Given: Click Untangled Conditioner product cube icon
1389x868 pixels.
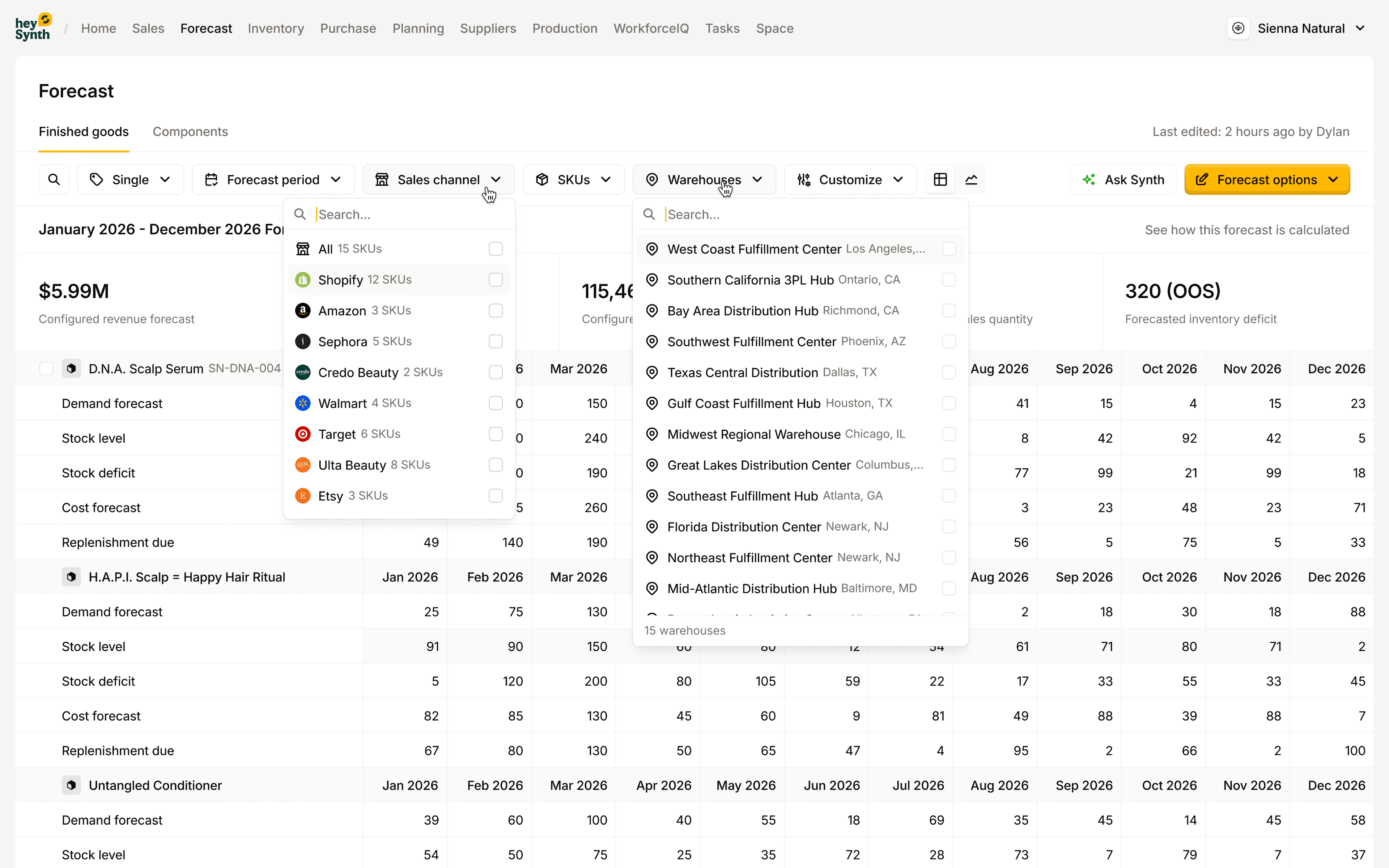Looking at the screenshot, I should coord(71,785).
